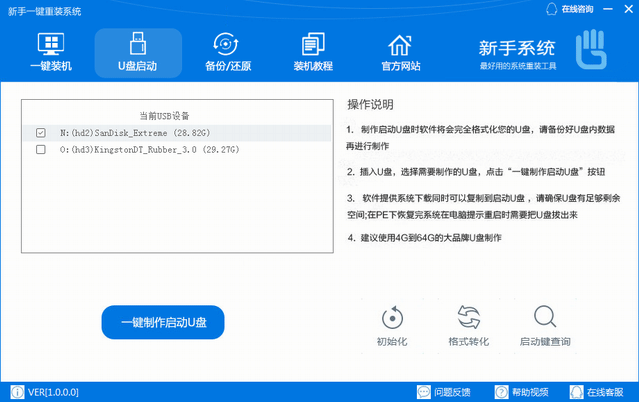The height and width of the screenshot is (402, 639).
Task: Switch to the 备份/还原 tab
Action: pos(228,53)
